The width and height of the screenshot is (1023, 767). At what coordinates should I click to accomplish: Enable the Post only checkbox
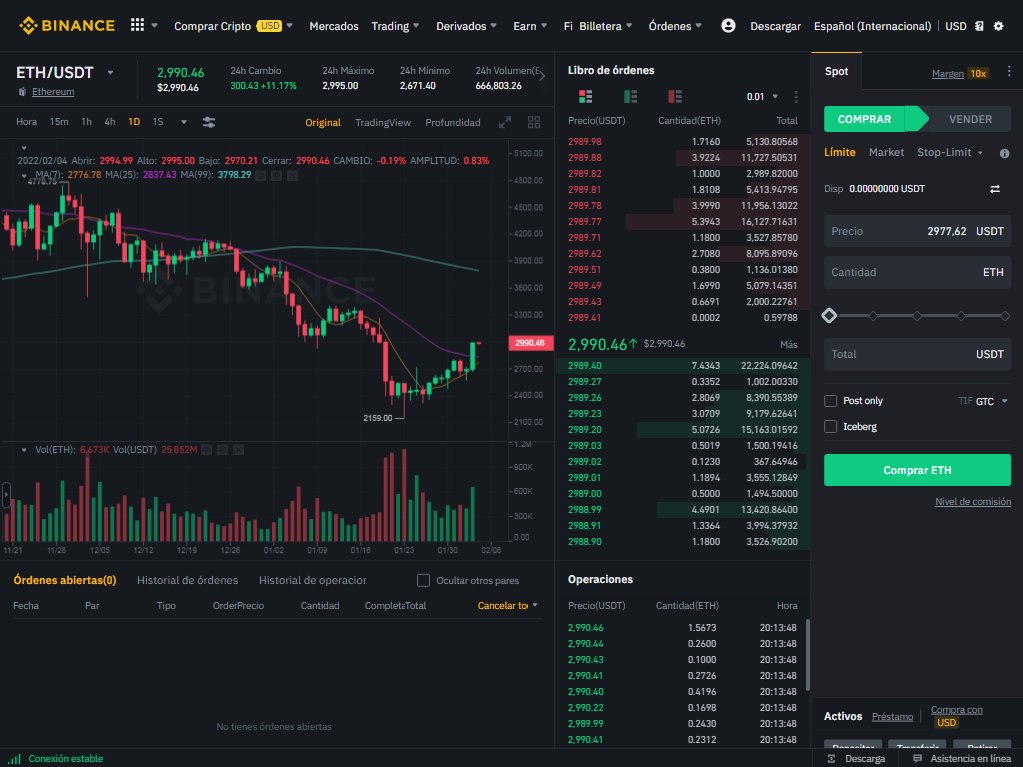tap(829, 400)
